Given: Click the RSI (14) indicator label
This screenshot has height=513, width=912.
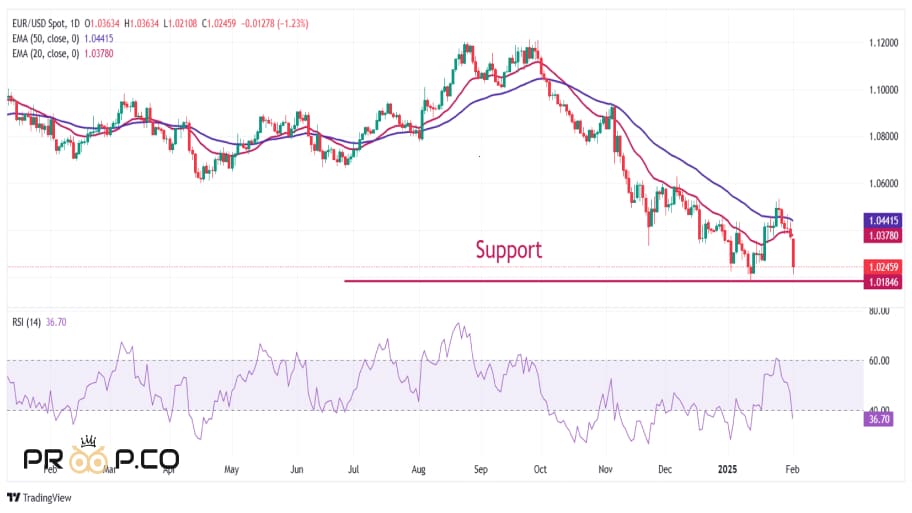Looking at the screenshot, I should [x=29, y=322].
